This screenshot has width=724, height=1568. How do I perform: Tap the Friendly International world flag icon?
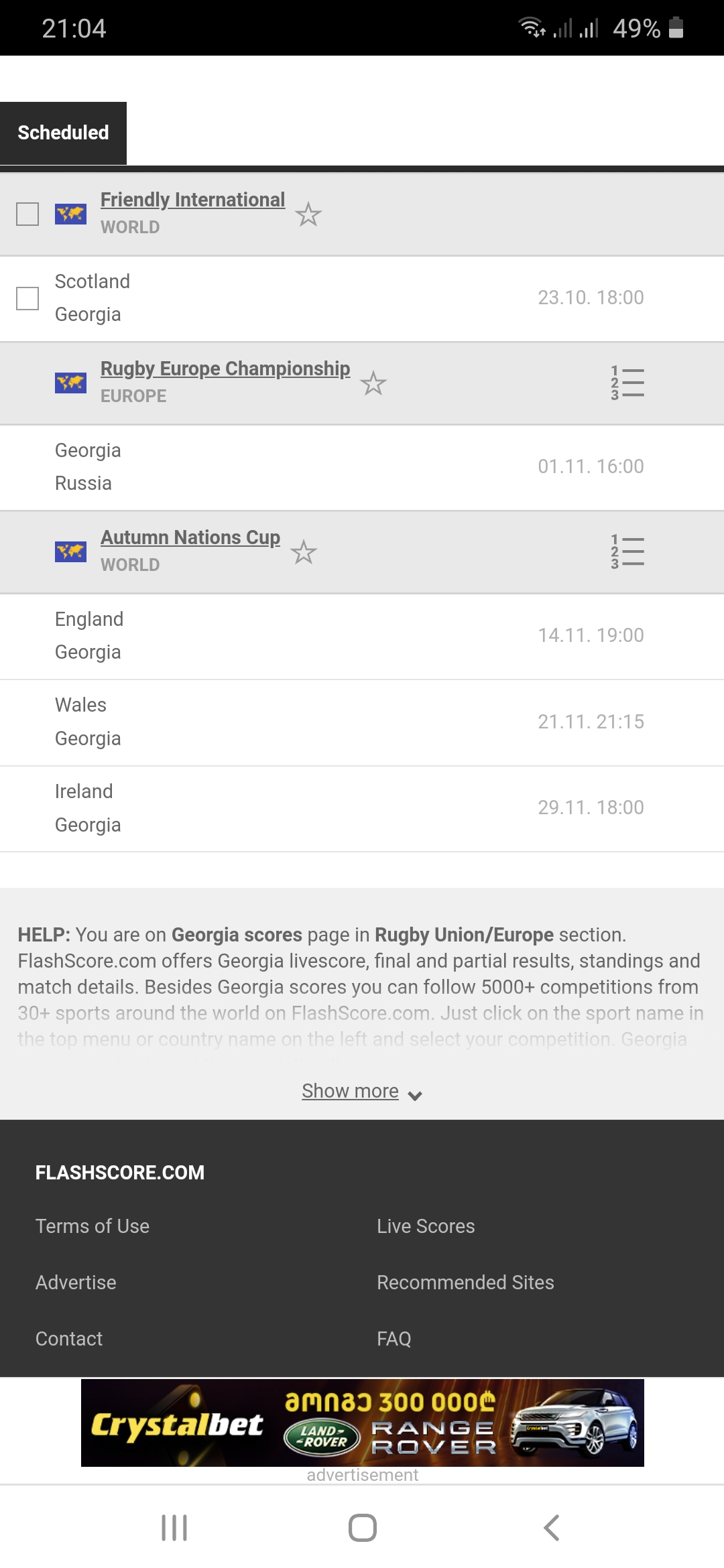70,214
